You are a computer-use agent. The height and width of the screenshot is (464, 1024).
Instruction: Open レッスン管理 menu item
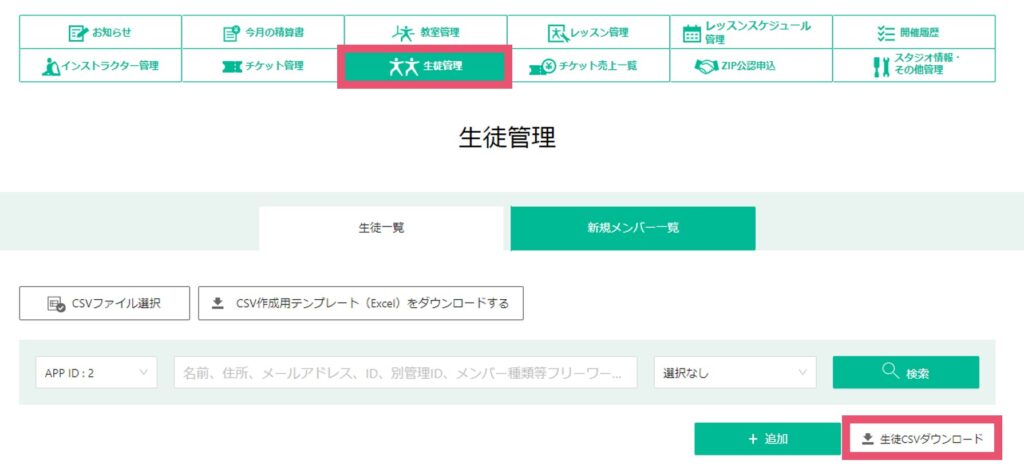[x=588, y=32]
